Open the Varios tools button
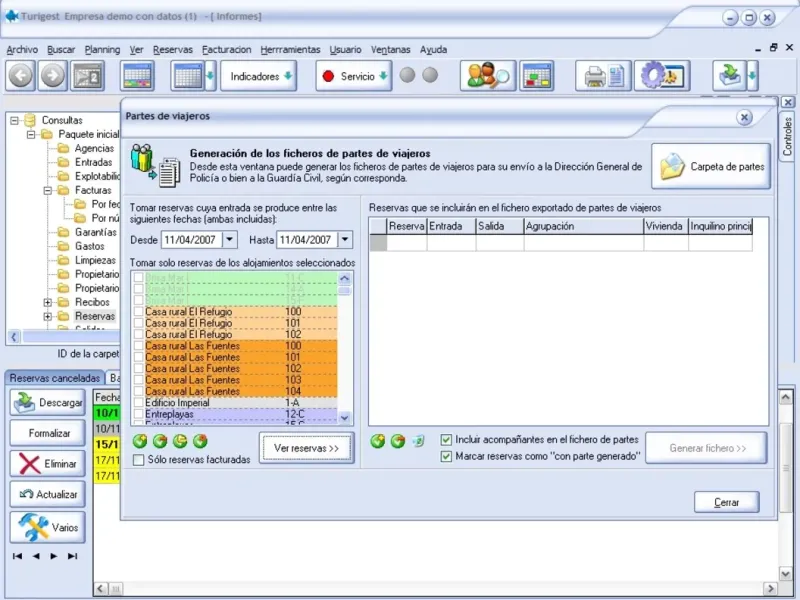The height and width of the screenshot is (600, 800). coord(47,527)
